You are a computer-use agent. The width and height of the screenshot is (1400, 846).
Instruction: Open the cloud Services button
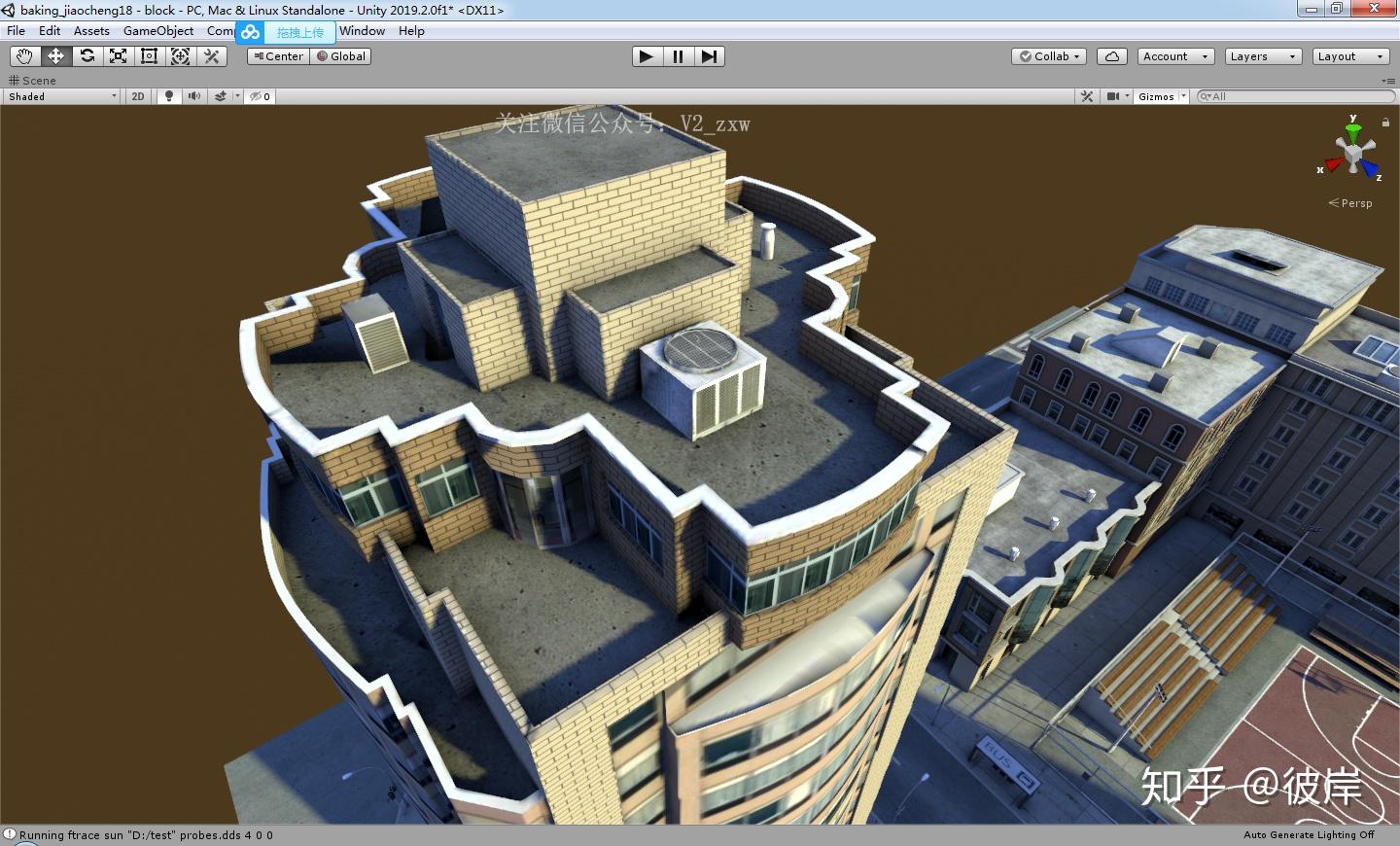1111,56
